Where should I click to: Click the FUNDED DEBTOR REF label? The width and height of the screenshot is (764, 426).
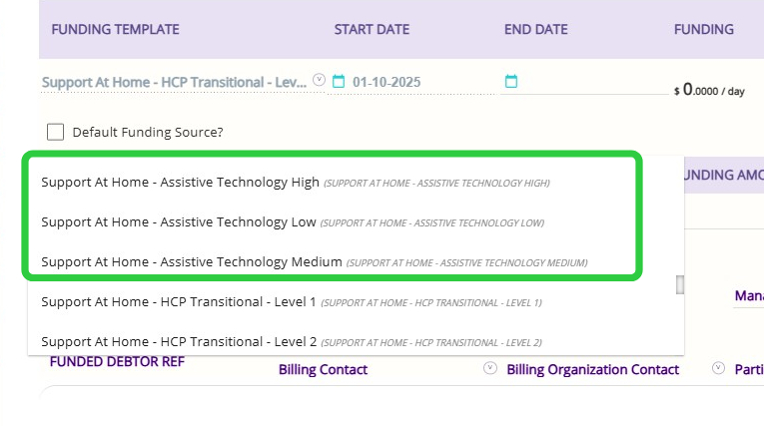(x=102, y=361)
